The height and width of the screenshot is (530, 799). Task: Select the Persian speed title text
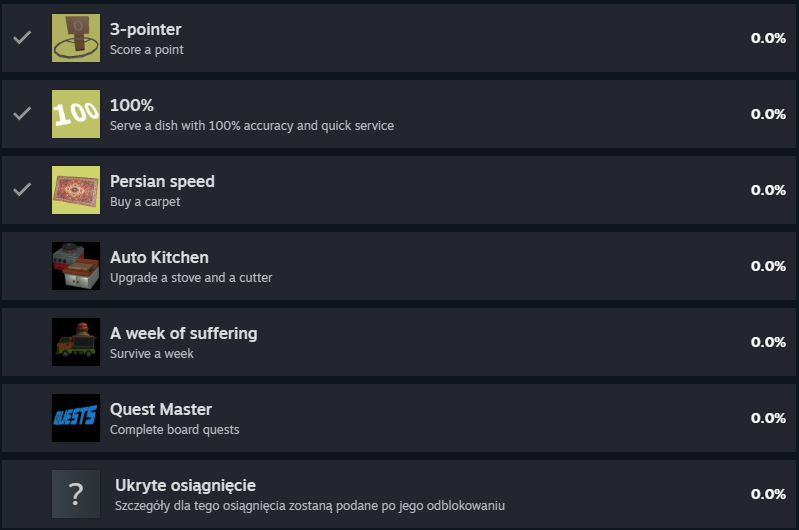pyautogui.click(x=163, y=181)
